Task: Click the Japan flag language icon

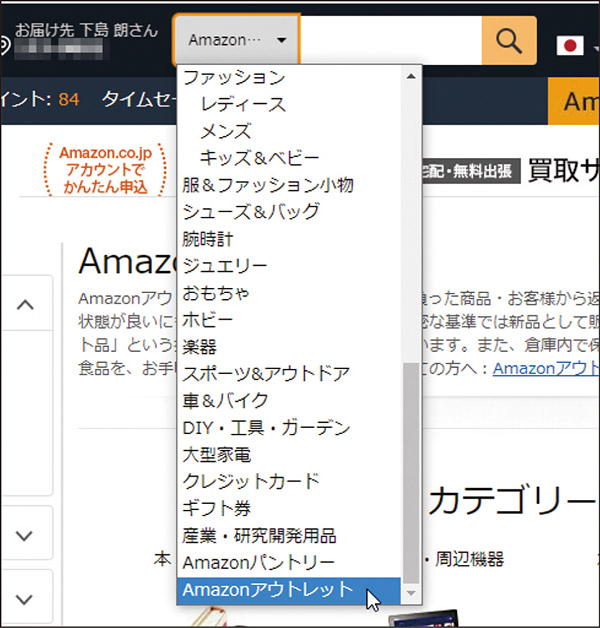Action: click(570, 46)
